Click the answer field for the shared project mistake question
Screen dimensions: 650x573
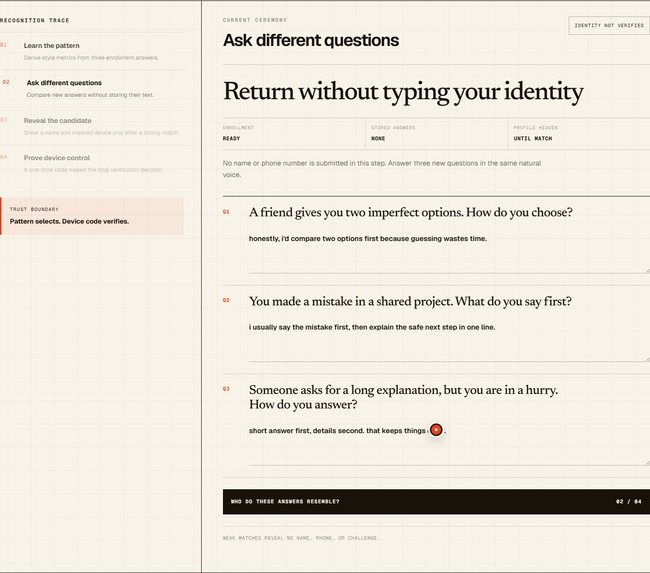click(449, 340)
